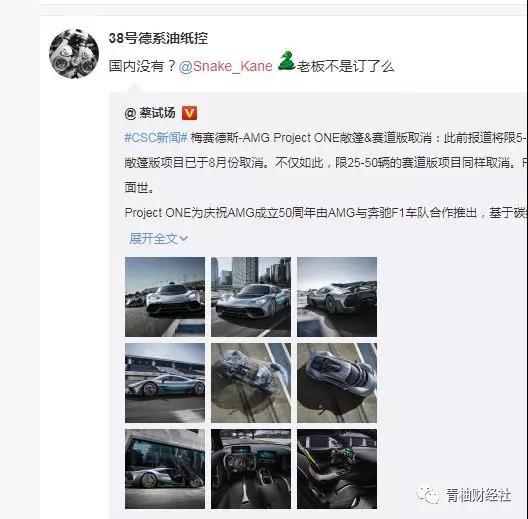View steering wheel dashboard interior thumbnail
This screenshot has width=528, height=519.
(x=251, y=469)
